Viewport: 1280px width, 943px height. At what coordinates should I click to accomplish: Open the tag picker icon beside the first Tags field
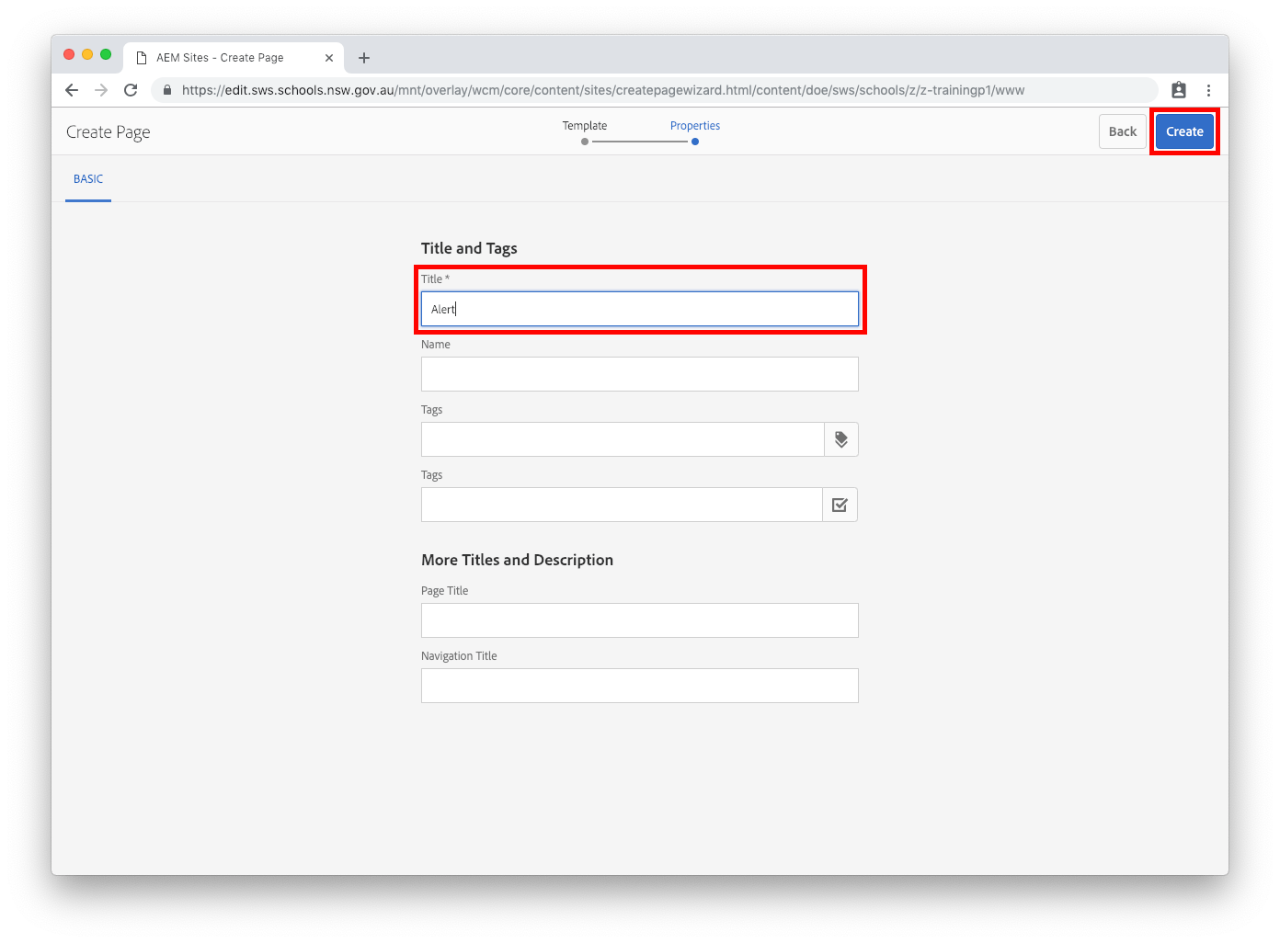(841, 439)
